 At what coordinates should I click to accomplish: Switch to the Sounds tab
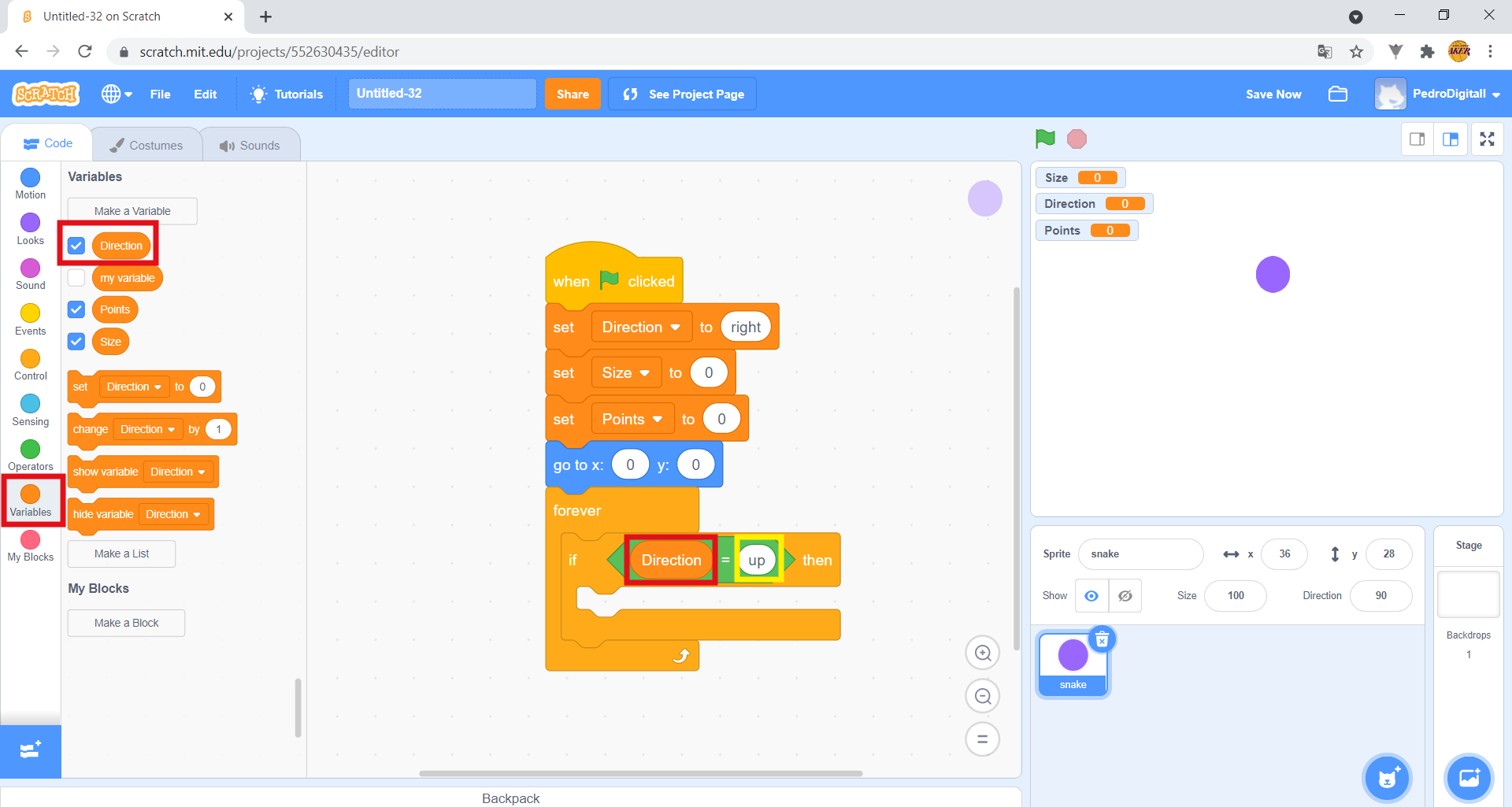coord(250,146)
